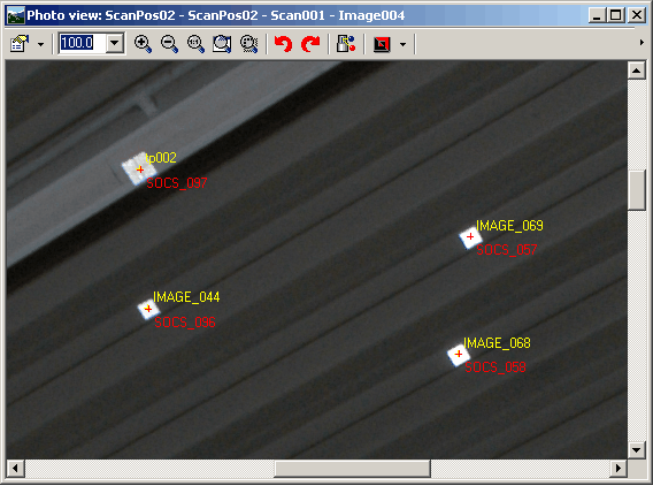Click the zoom to fit window icon
Image resolution: width=653 pixels, height=485 pixels.
tap(221, 44)
